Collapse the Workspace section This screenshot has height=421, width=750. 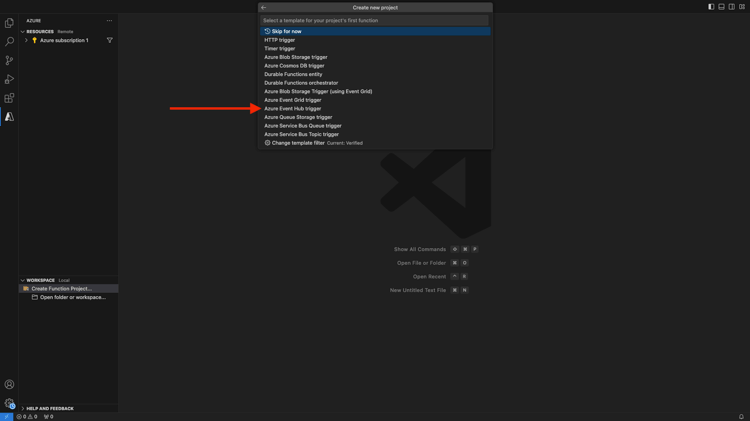22,280
